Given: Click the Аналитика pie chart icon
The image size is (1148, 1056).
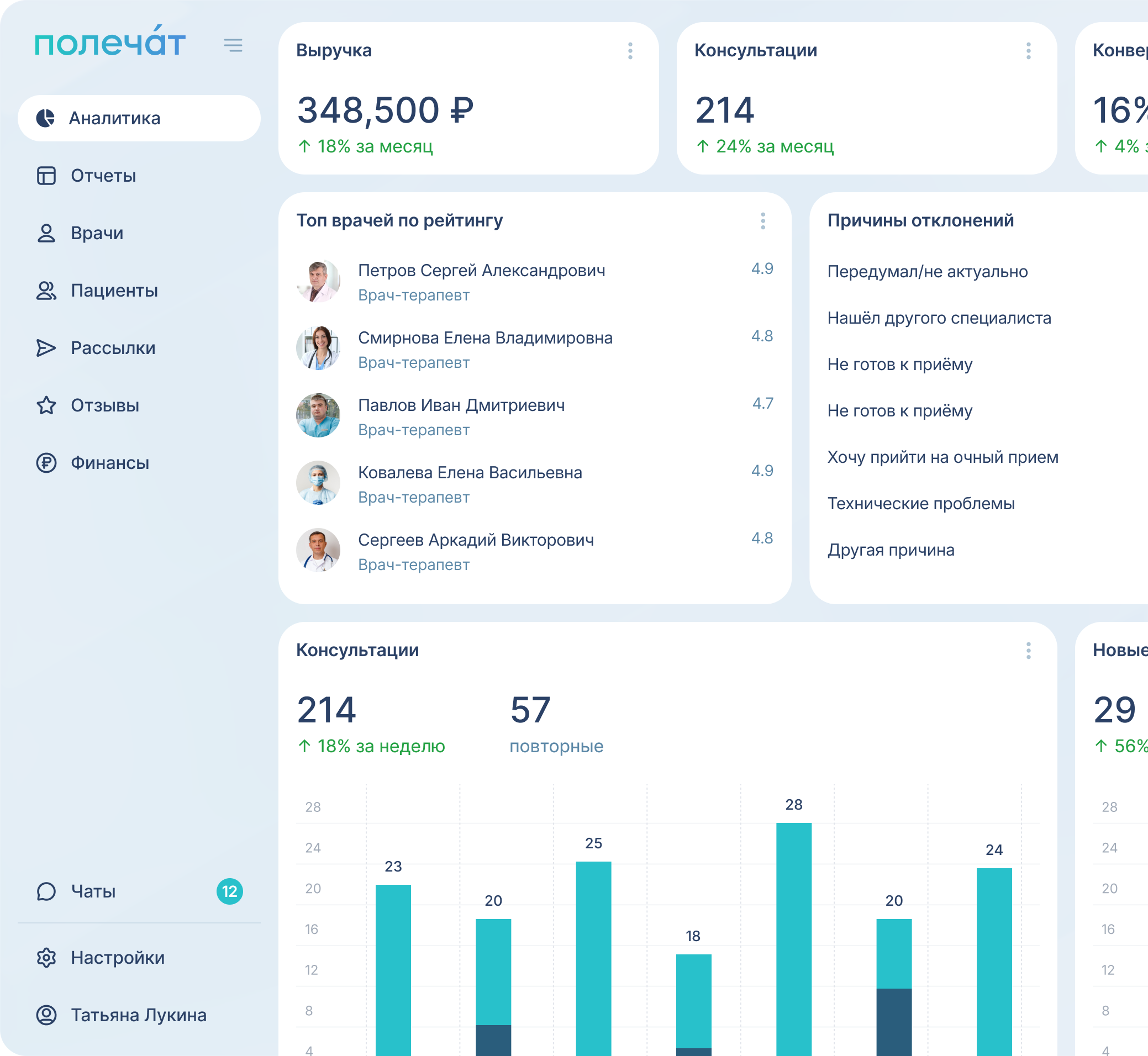Looking at the screenshot, I should pyautogui.click(x=46, y=118).
